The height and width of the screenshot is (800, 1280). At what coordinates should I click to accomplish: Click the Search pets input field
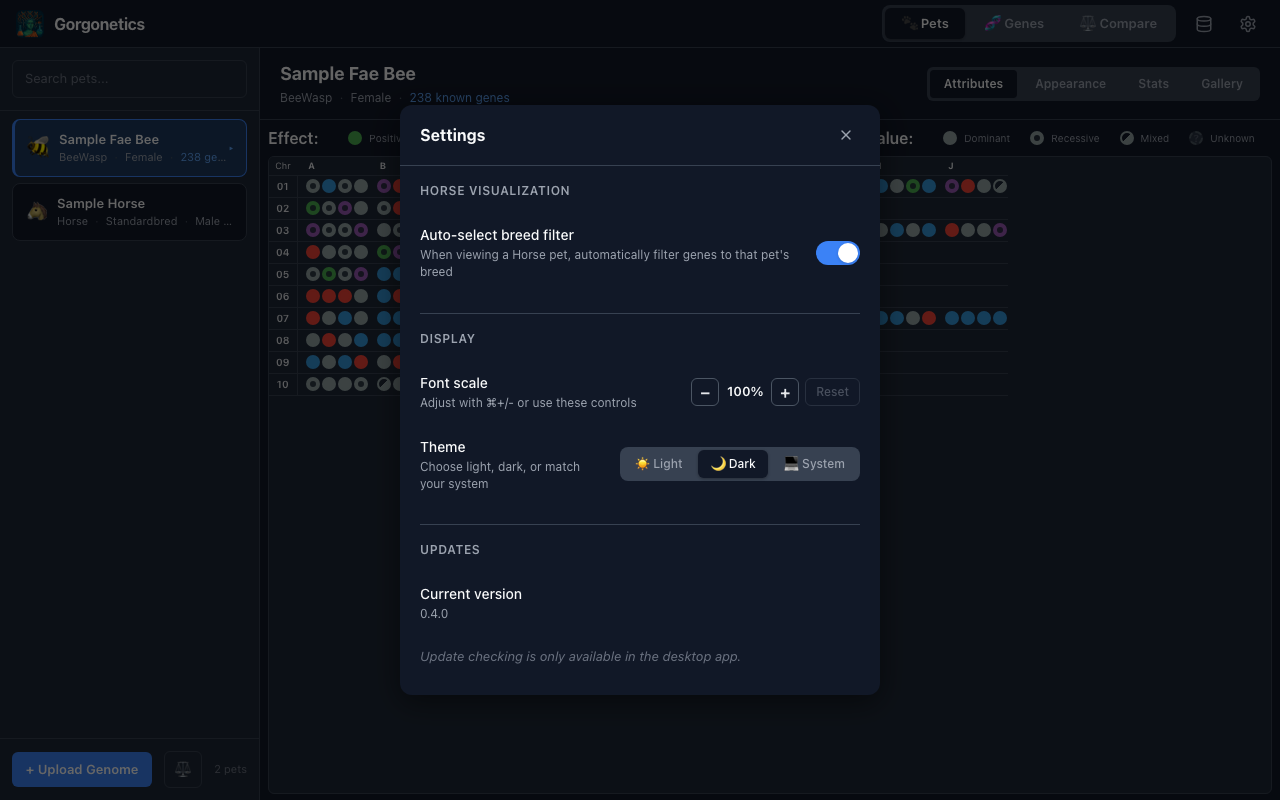(x=129, y=78)
